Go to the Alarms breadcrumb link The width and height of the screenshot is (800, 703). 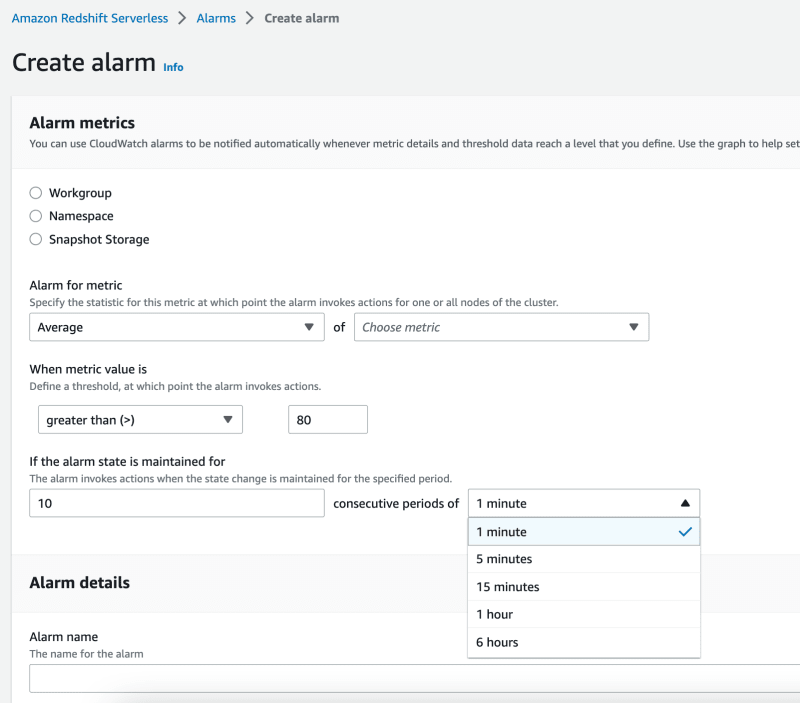(x=216, y=18)
